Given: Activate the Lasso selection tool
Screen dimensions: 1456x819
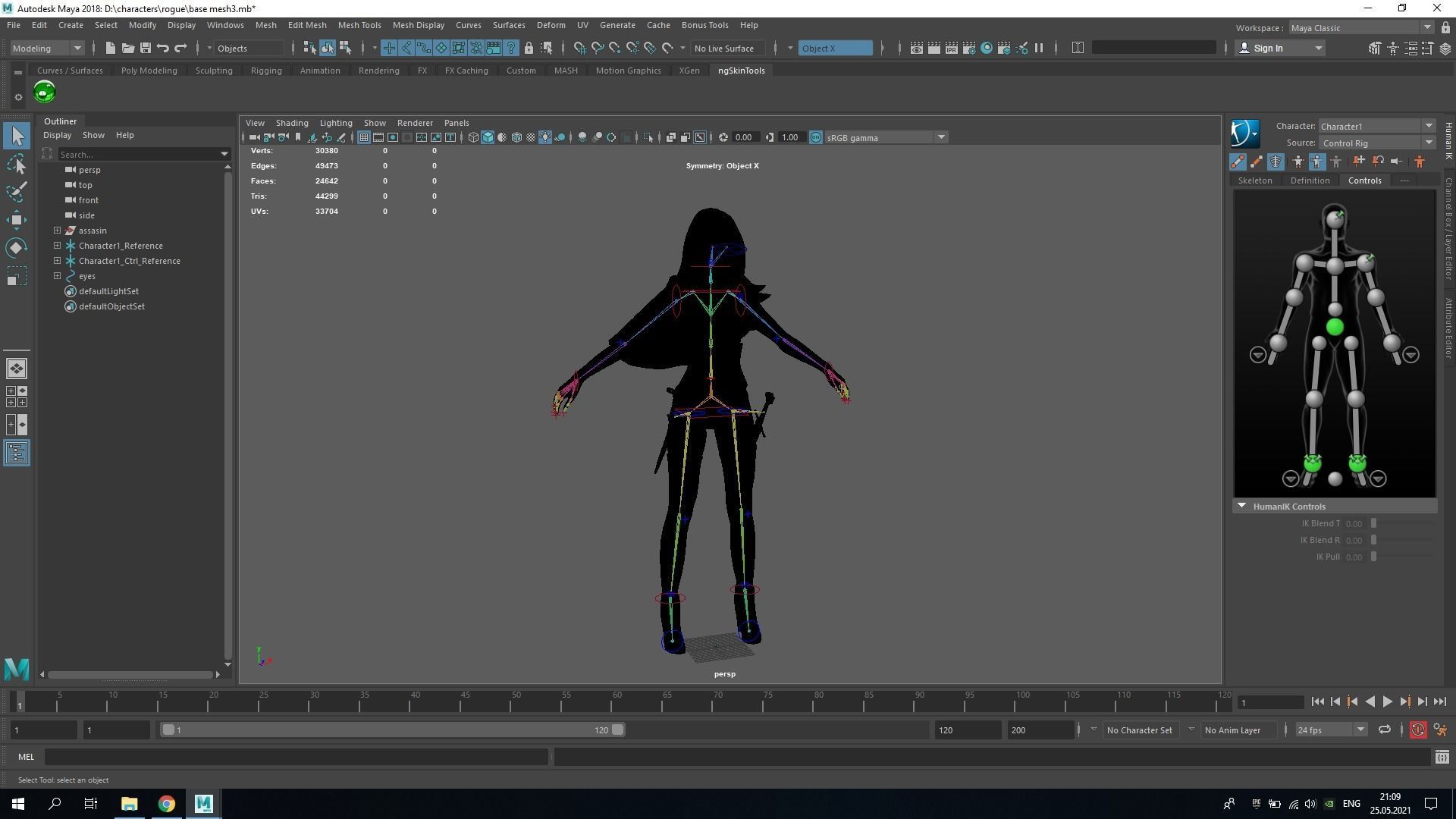Looking at the screenshot, I should tap(17, 164).
